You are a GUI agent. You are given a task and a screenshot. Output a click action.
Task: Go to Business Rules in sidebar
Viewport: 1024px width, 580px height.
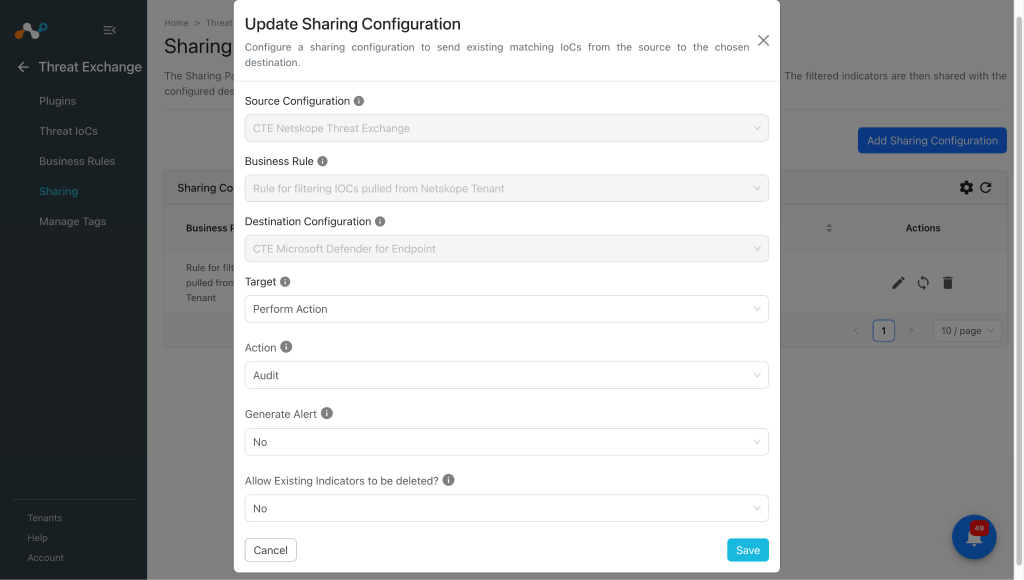77,161
